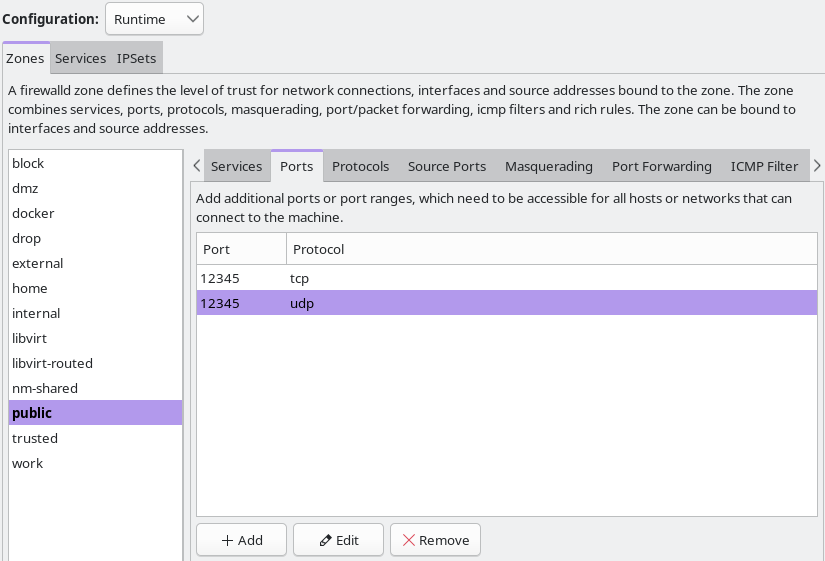Switch to the top-level Services tab
Screen dimensions: 825x561
click(x=81, y=58)
